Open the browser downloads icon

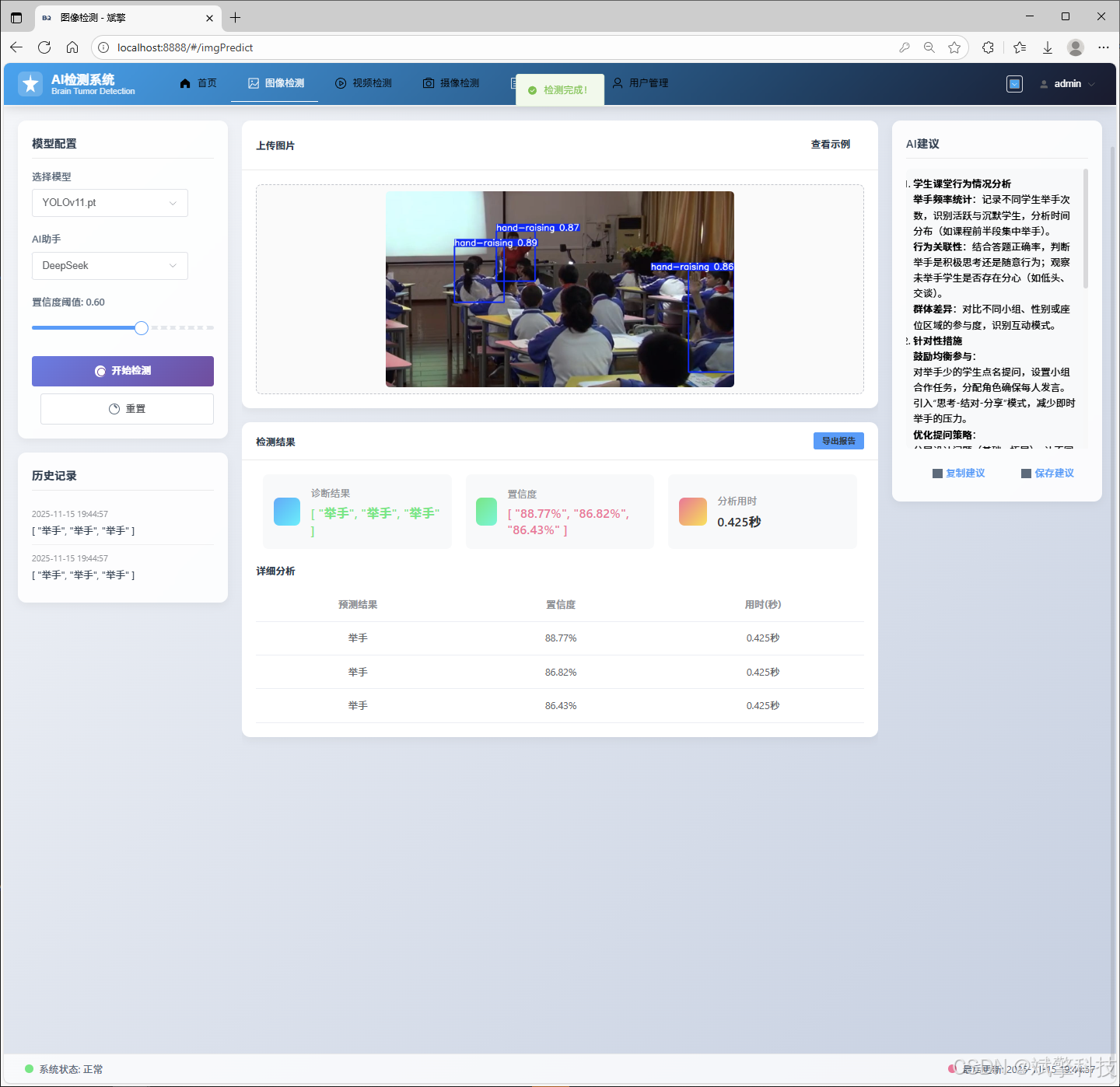1048,47
